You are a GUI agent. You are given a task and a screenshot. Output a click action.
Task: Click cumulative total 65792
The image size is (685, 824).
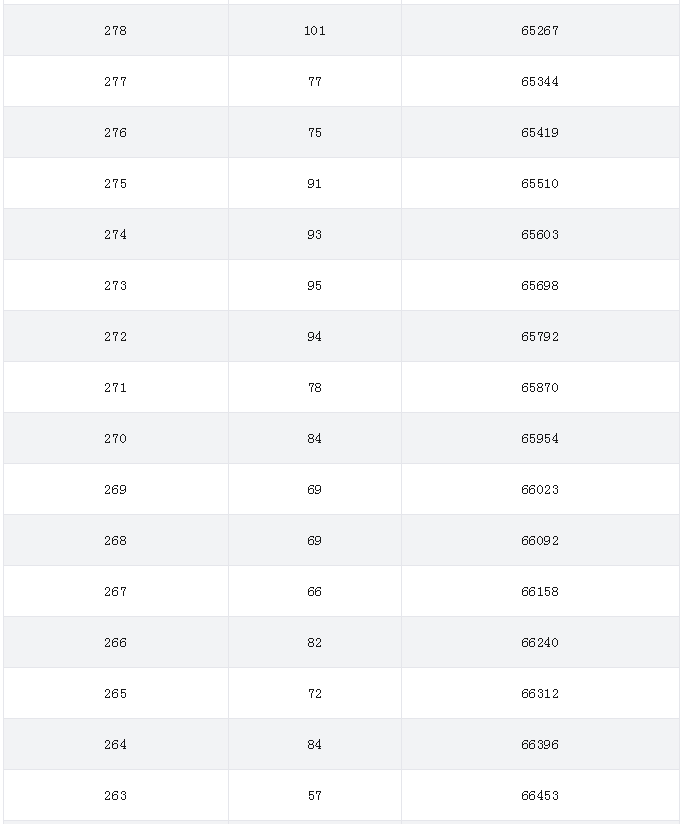coord(540,336)
